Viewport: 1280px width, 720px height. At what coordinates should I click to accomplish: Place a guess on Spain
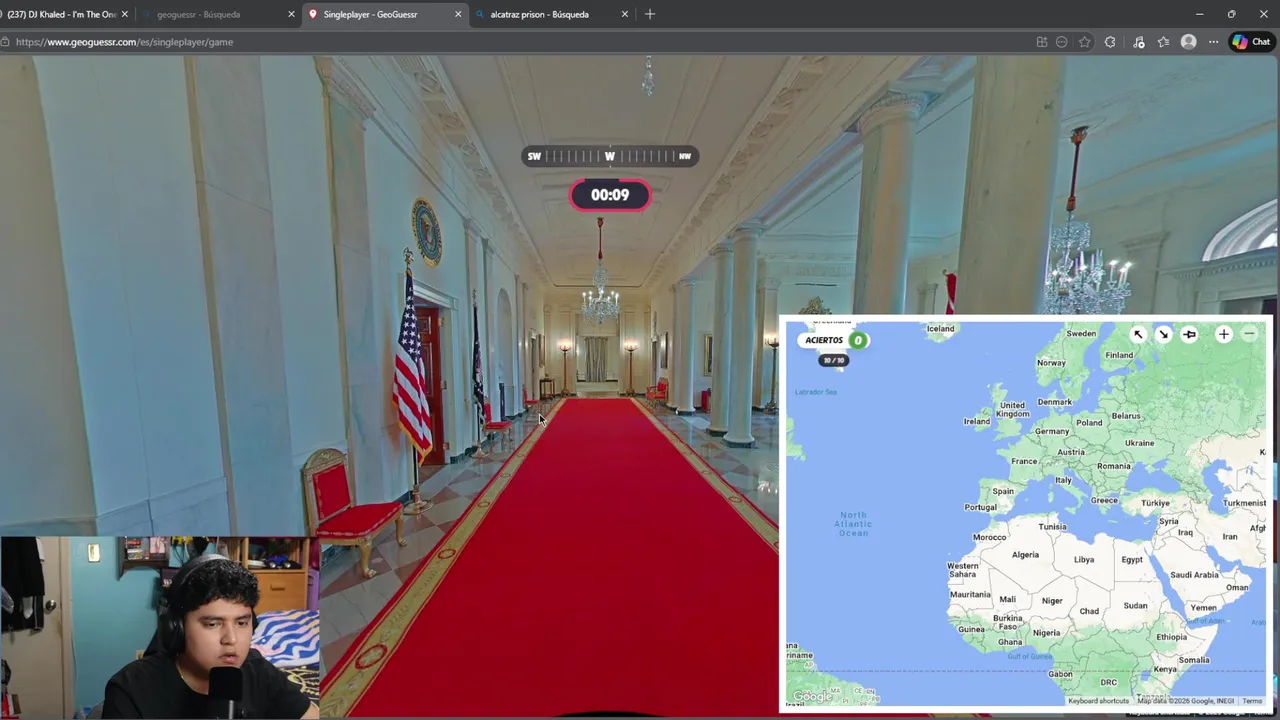[1003, 491]
